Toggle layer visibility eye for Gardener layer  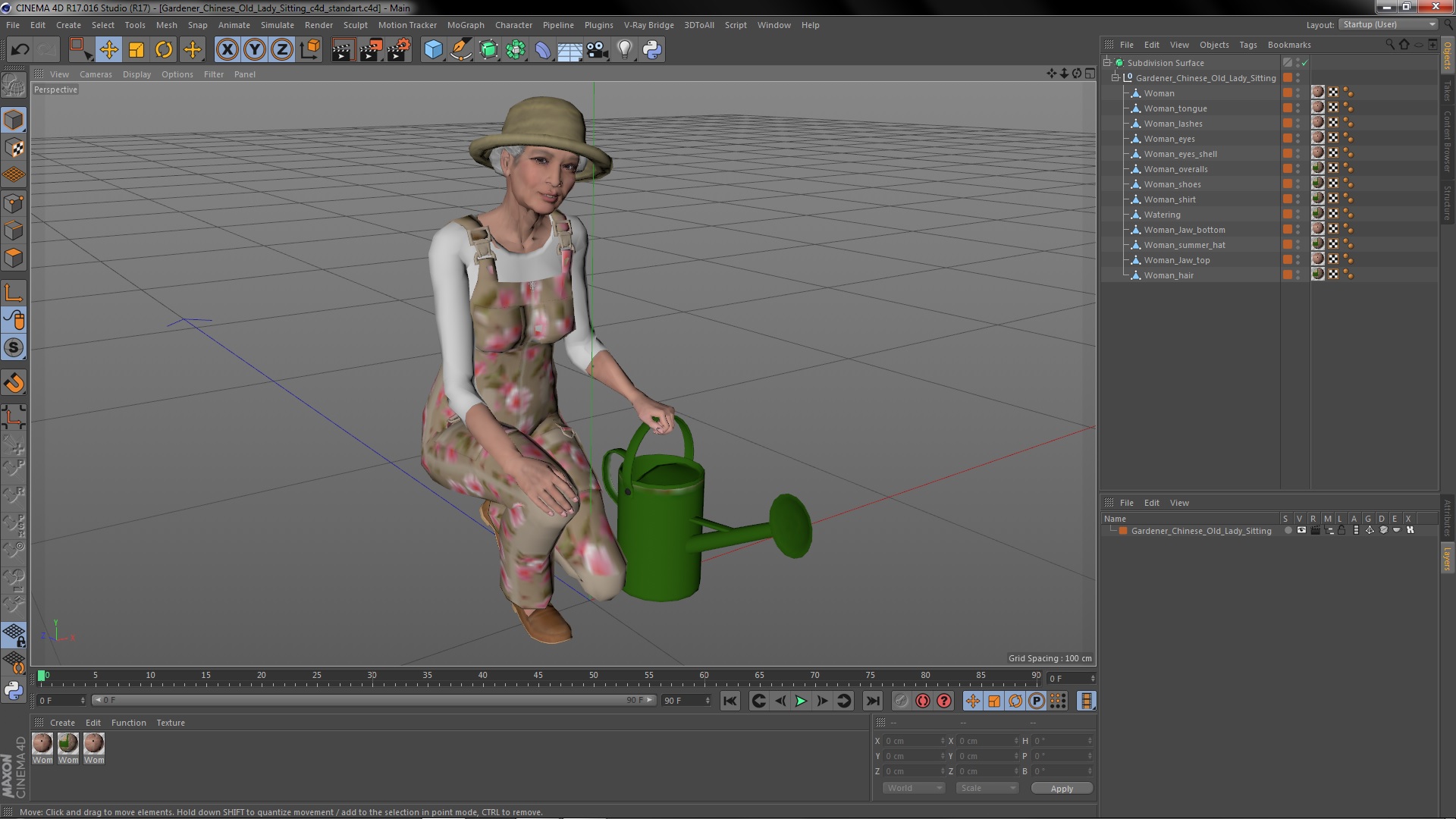pyautogui.click(x=1301, y=531)
